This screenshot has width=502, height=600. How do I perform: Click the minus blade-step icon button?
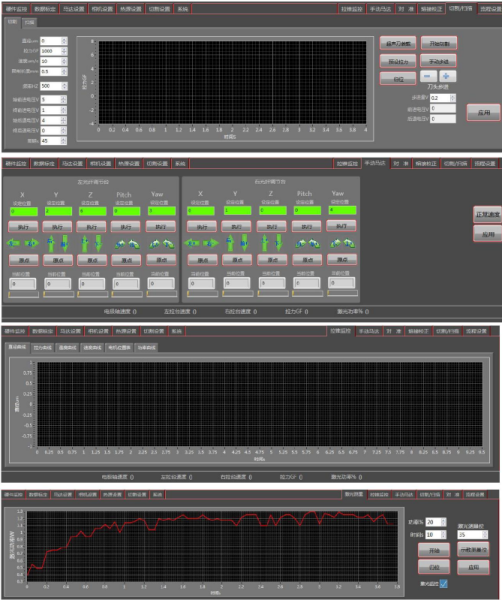[427, 76]
